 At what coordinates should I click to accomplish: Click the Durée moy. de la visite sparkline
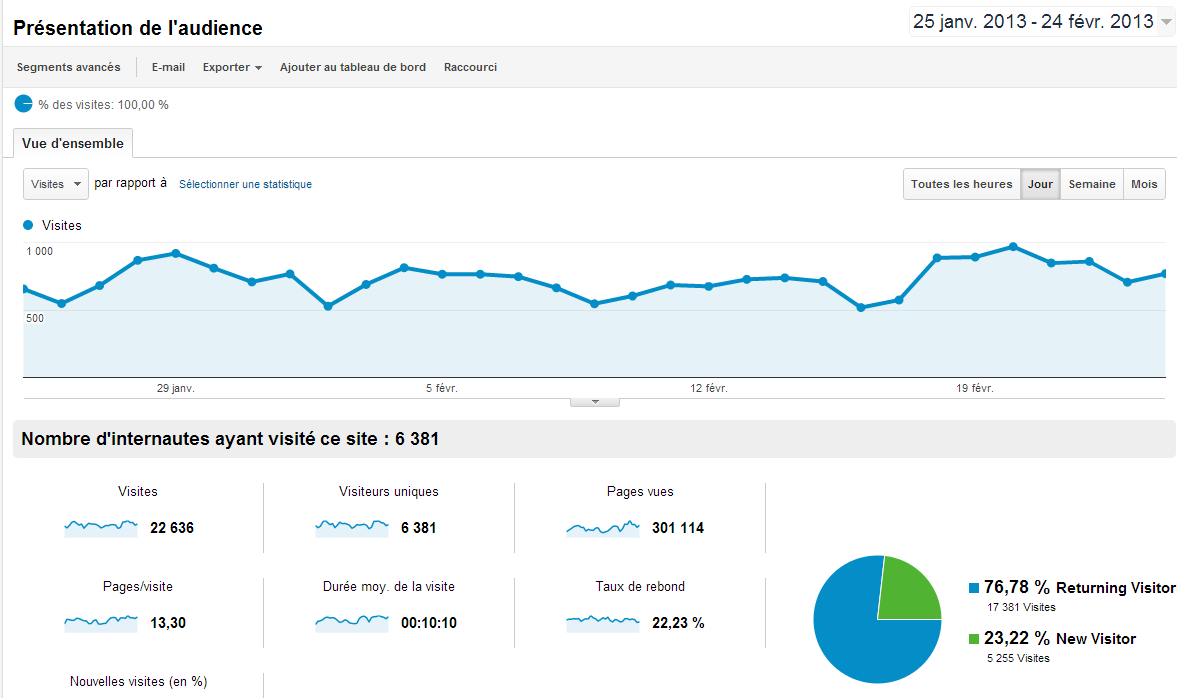[352, 622]
